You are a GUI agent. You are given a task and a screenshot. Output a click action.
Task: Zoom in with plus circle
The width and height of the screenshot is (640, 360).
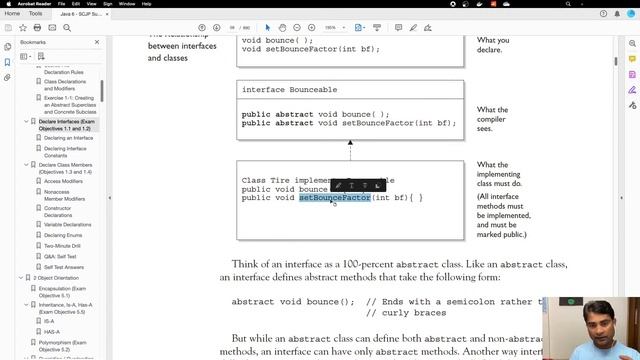coord(311,28)
